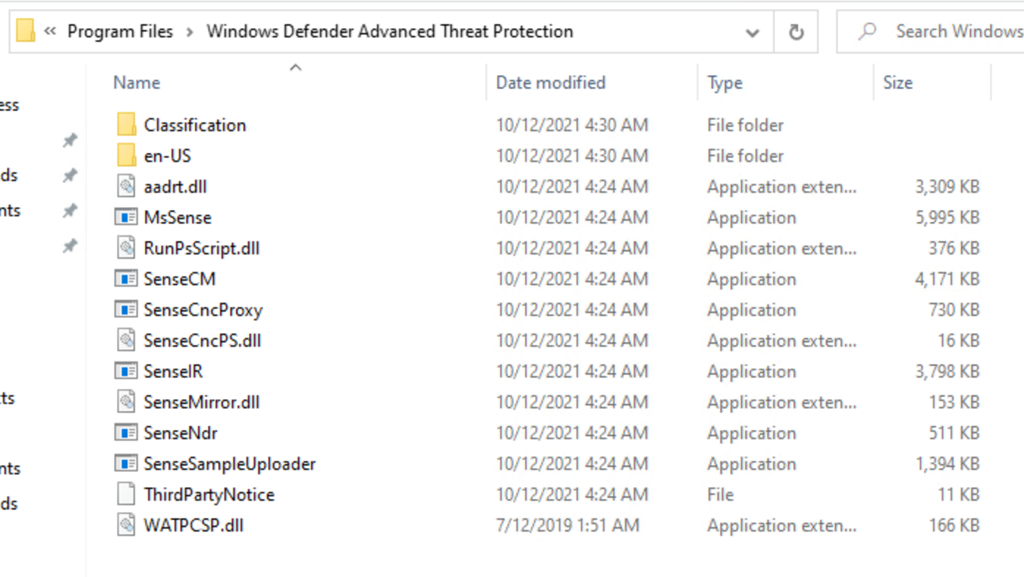The image size is (1024, 577).
Task: Click the SenseCM application icon
Action: click(126, 279)
